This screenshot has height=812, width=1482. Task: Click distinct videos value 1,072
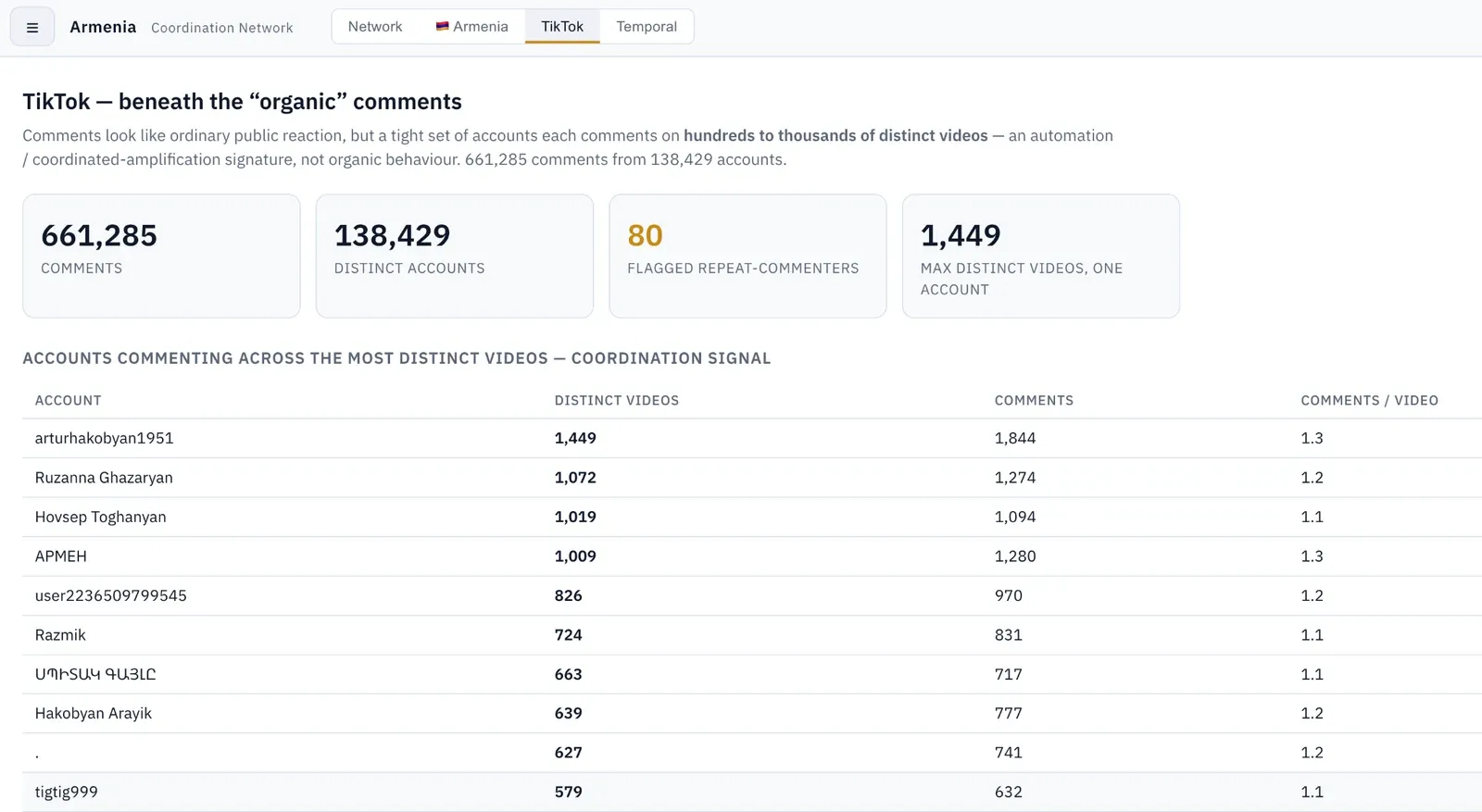coord(575,478)
